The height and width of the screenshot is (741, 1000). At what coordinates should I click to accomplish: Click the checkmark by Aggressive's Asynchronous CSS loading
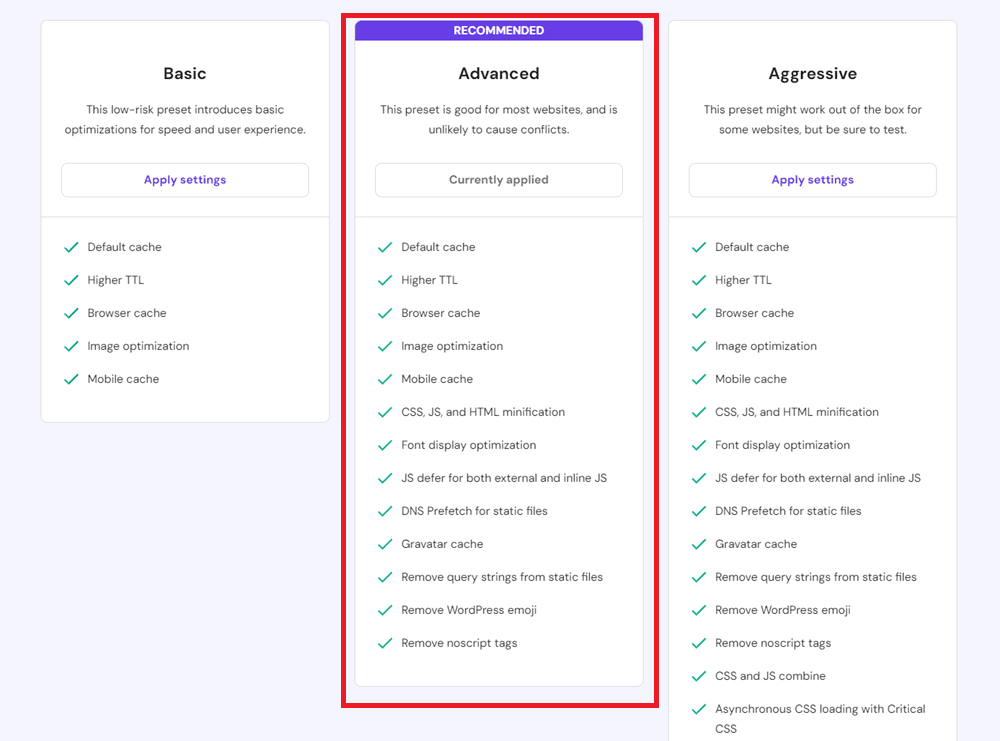699,709
